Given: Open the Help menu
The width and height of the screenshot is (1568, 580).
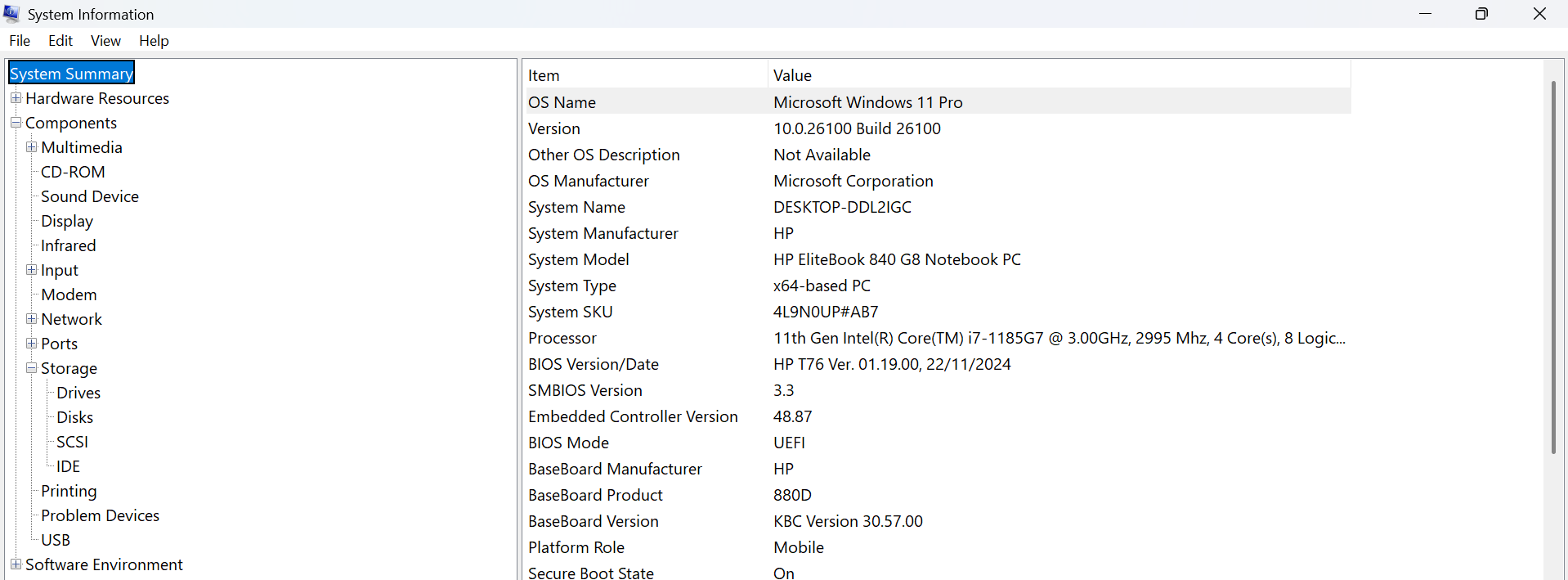Looking at the screenshot, I should click(154, 41).
